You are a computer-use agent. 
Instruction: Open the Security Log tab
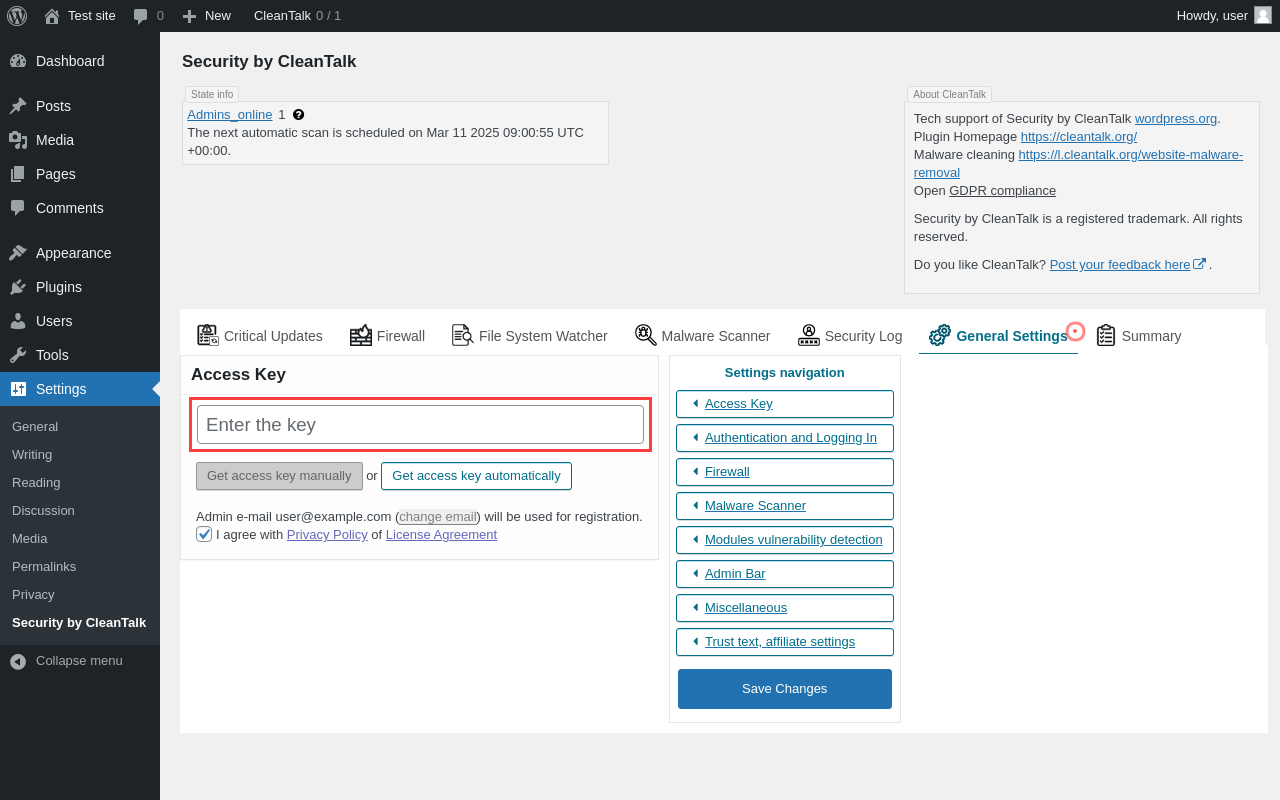(850, 336)
